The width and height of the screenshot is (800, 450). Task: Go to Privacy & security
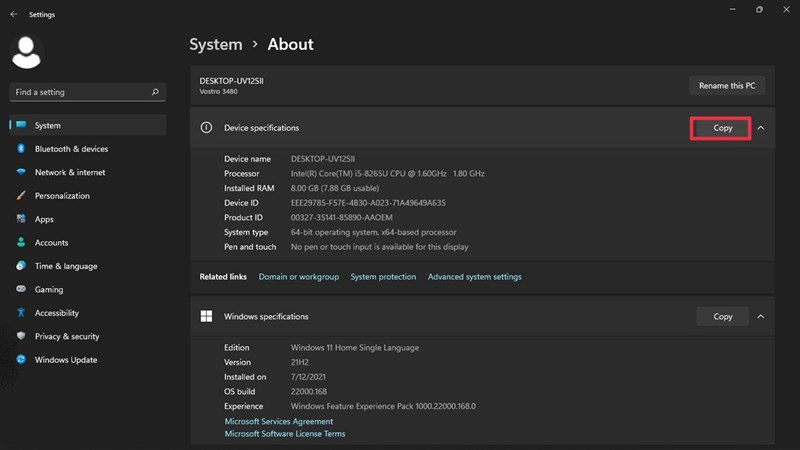tap(88, 336)
